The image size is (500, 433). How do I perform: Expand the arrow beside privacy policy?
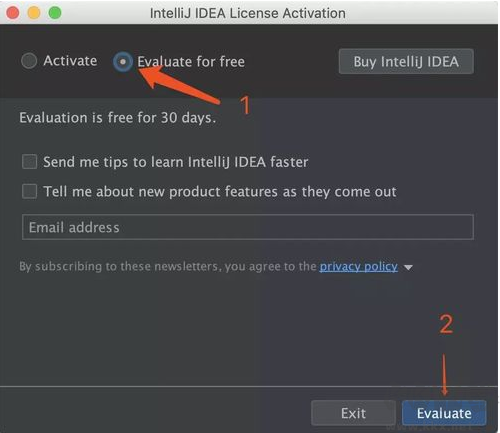408,267
